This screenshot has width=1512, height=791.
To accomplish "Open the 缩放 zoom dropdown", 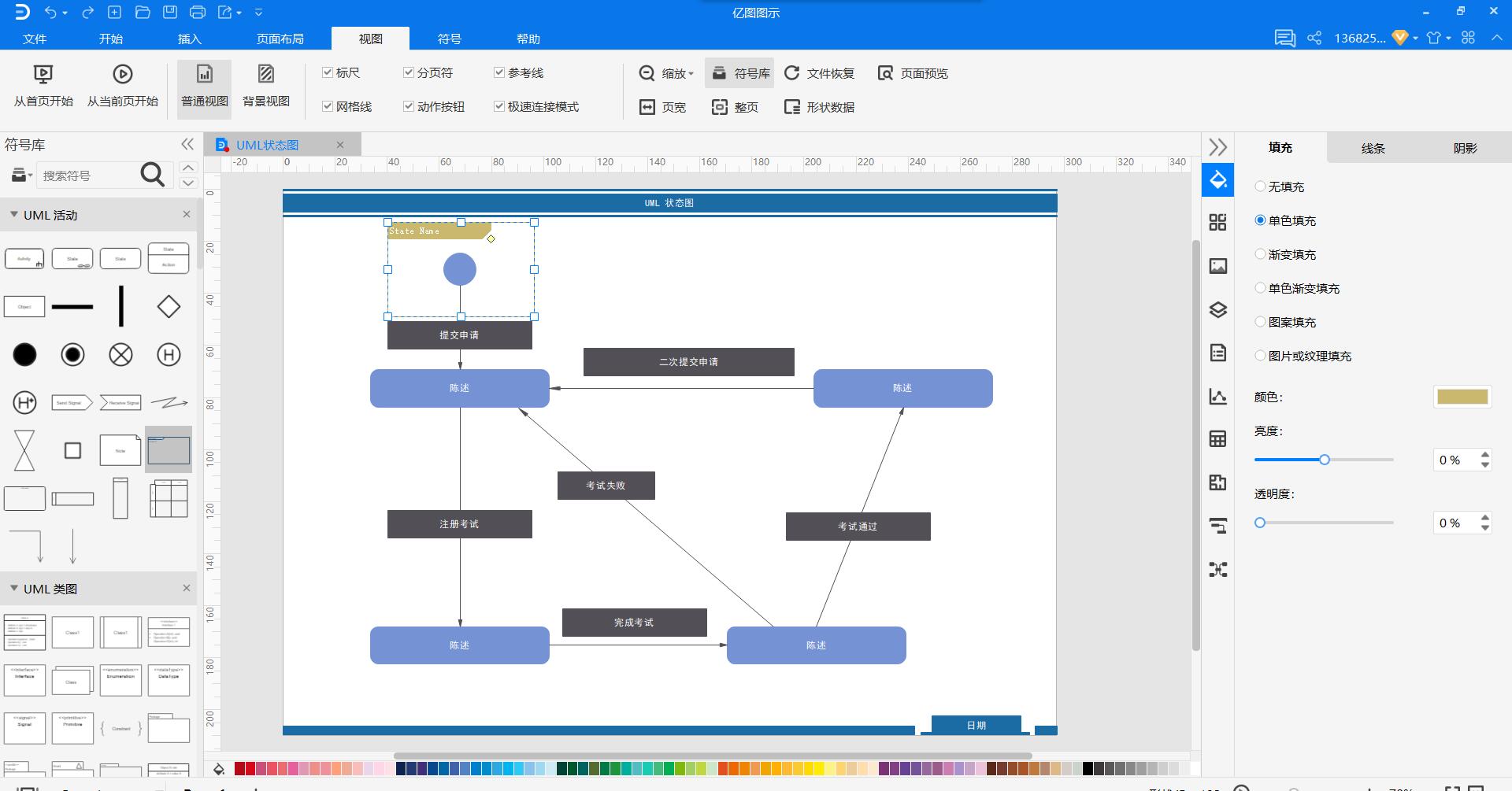I will [666, 73].
